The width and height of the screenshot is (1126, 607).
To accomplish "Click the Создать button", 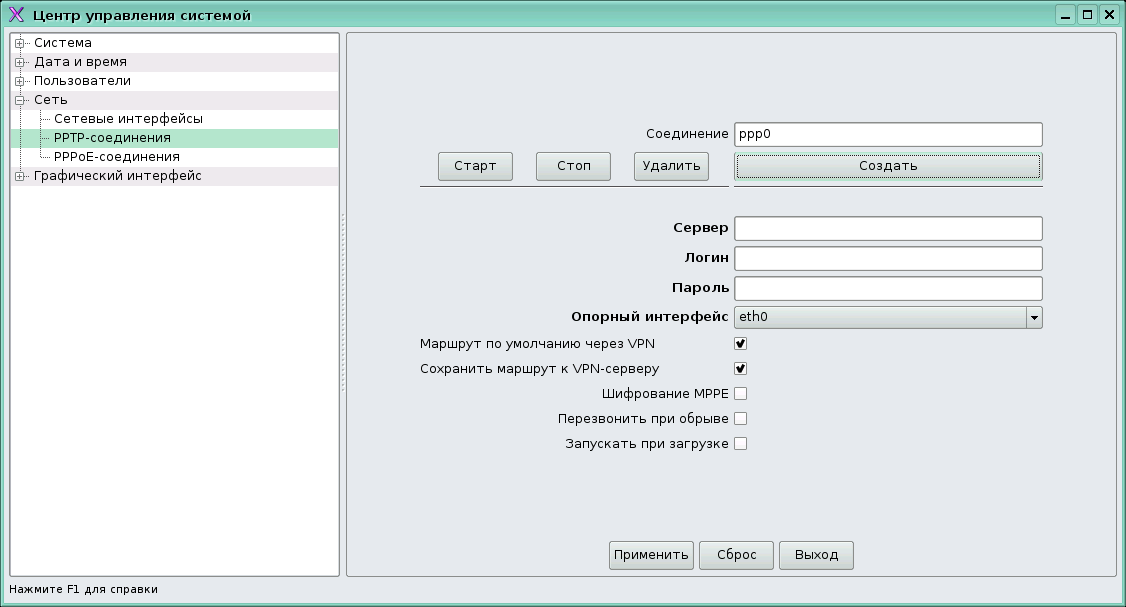I will coord(888,166).
